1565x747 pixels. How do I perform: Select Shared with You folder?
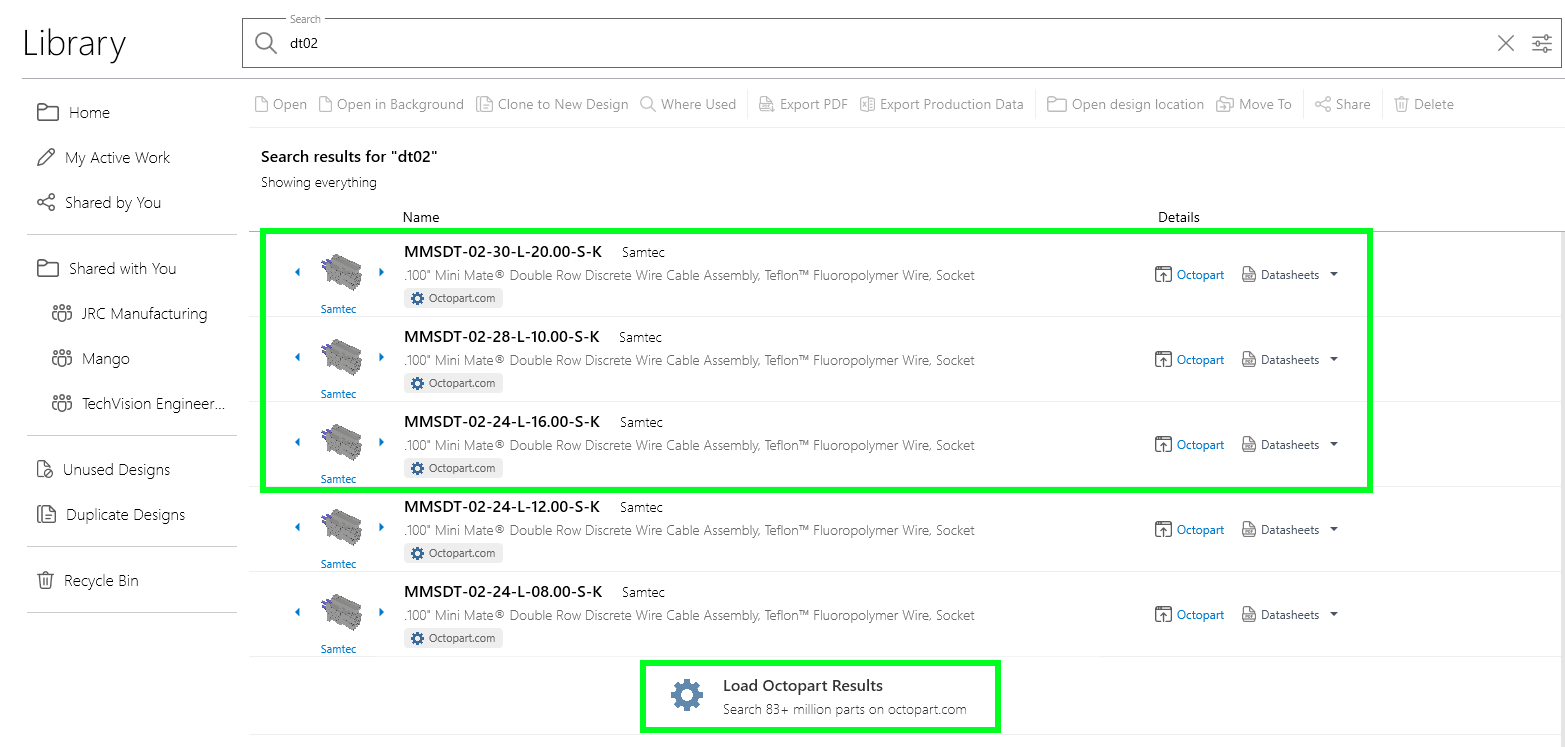106,268
